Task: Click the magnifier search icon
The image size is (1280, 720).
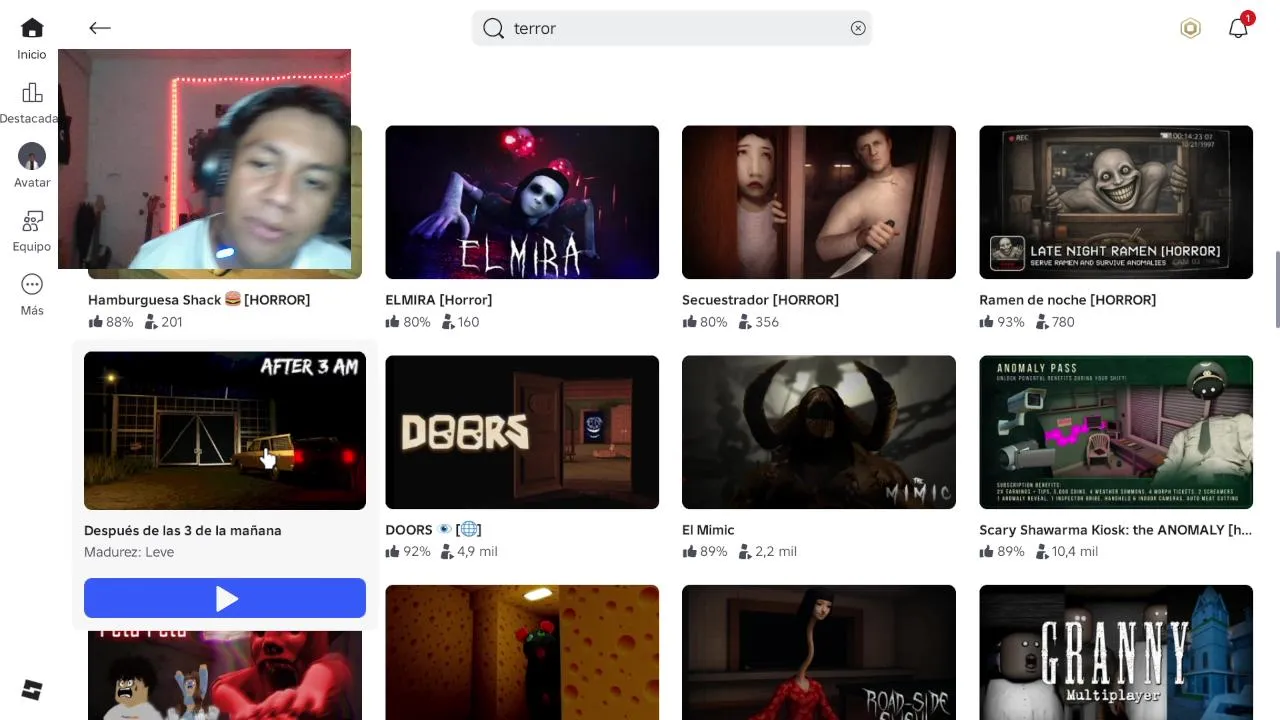Action: tap(493, 28)
